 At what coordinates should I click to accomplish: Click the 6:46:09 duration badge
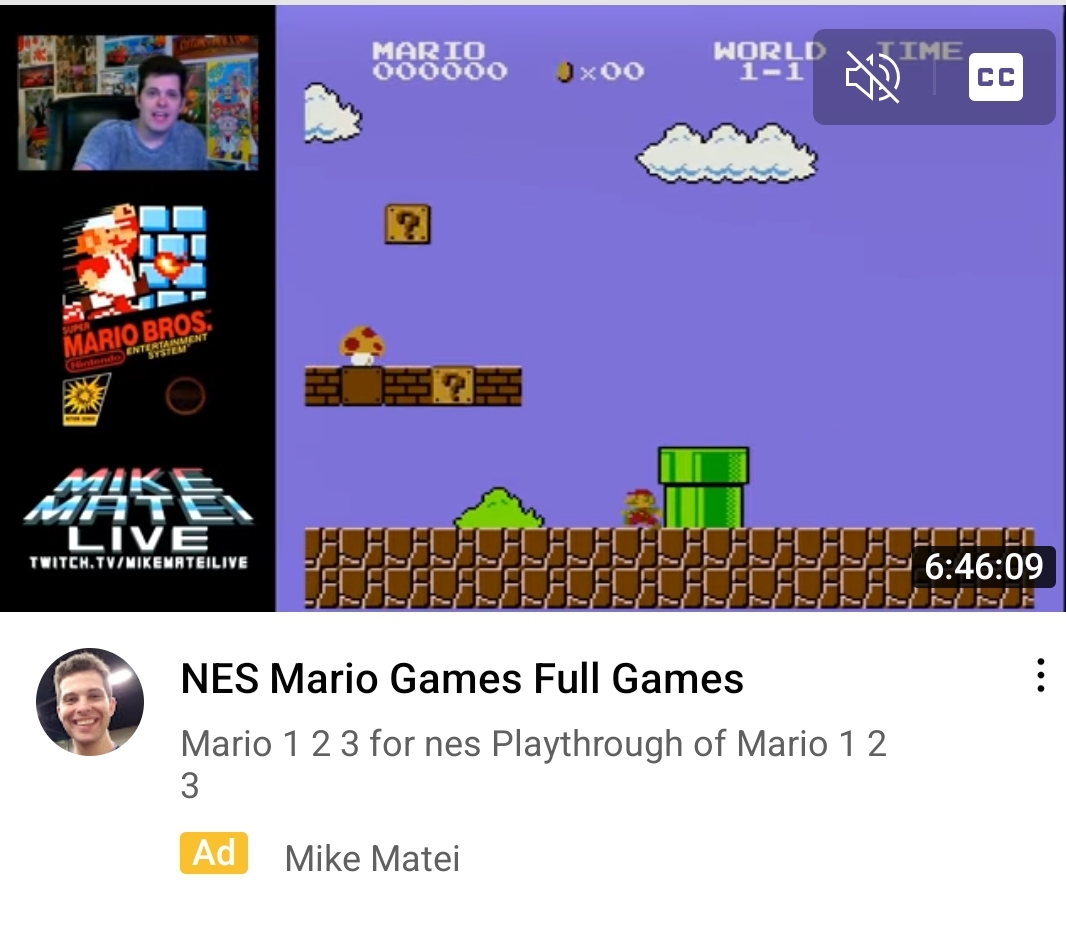pyautogui.click(x=983, y=566)
